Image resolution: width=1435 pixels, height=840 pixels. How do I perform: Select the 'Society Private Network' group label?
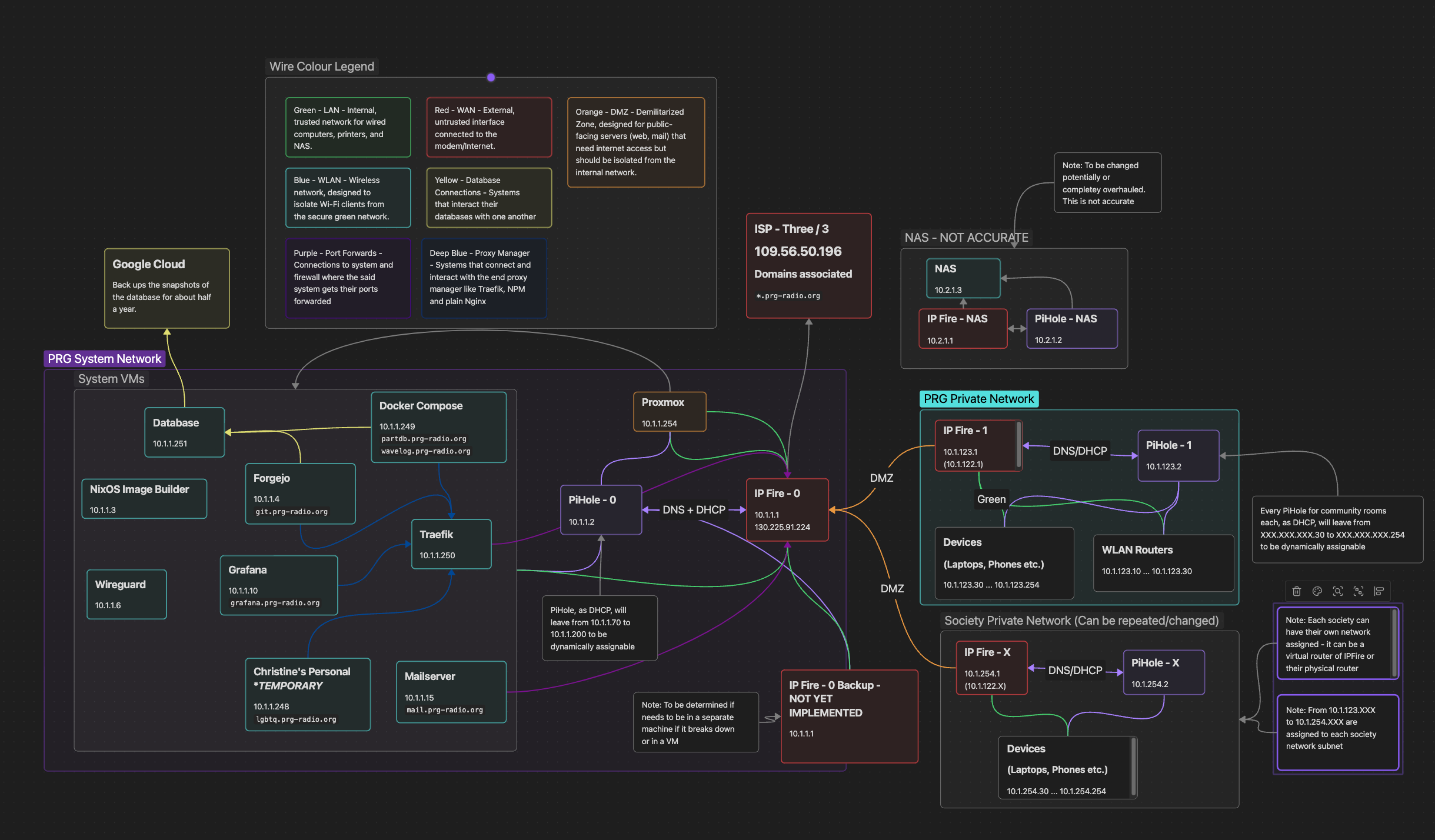click(1081, 621)
